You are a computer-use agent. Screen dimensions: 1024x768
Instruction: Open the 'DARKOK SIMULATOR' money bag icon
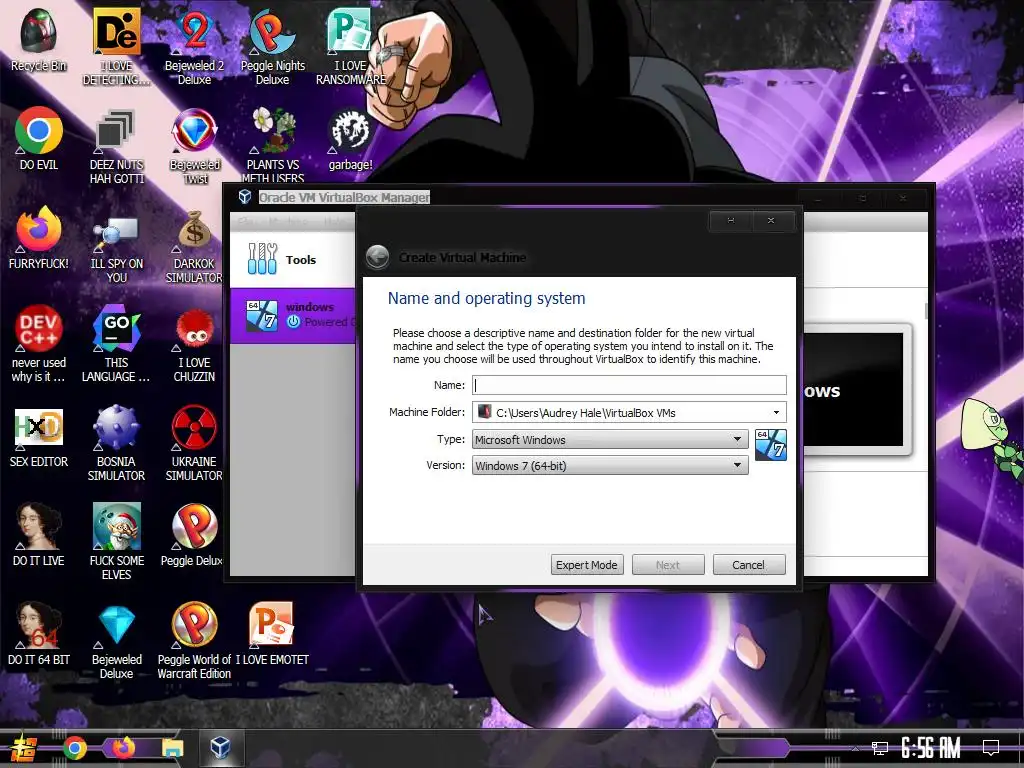click(x=194, y=246)
